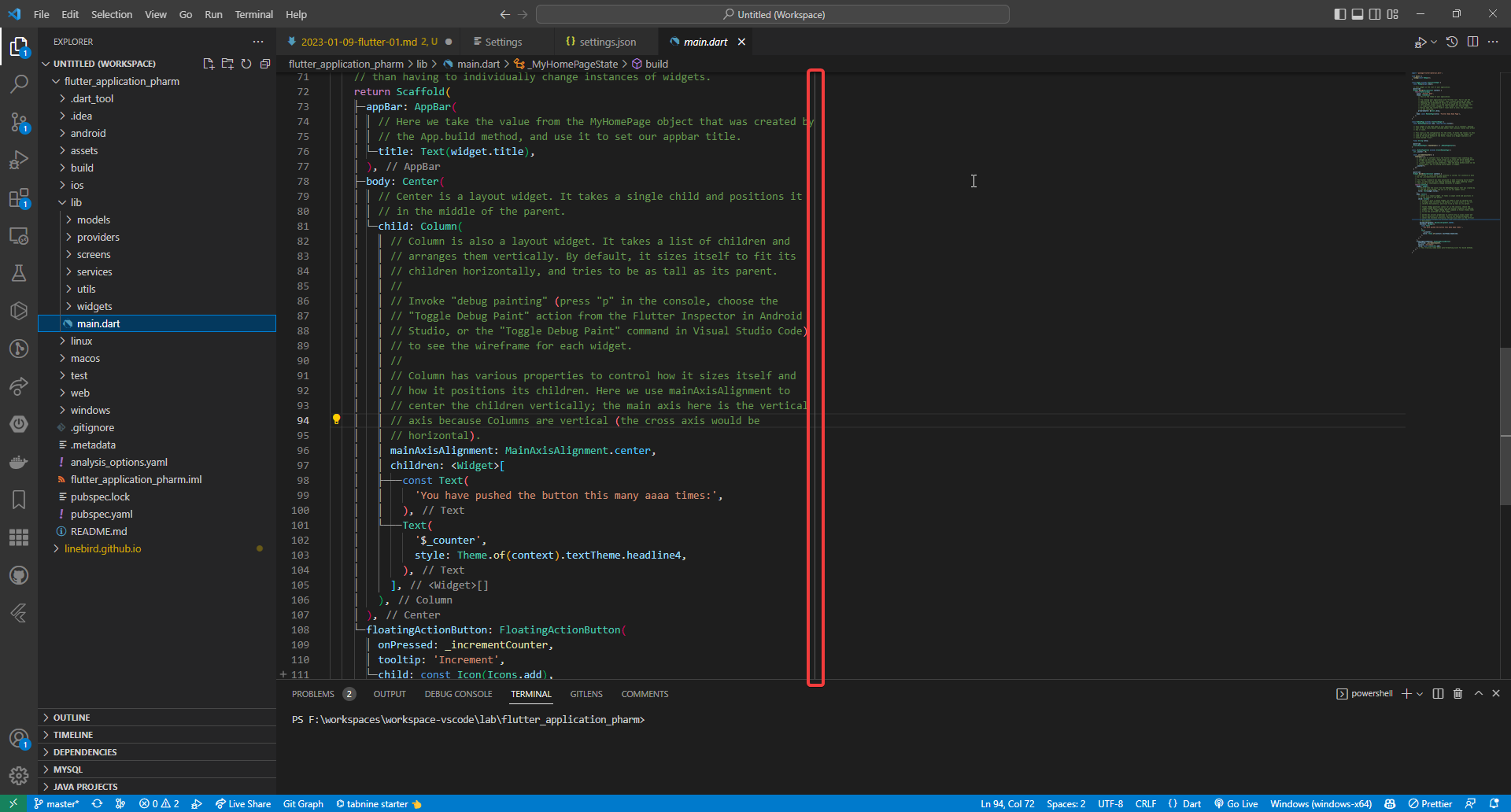Image resolution: width=1511 pixels, height=812 pixels.
Task: Open the Testing flask view
Action: point(19,273)
